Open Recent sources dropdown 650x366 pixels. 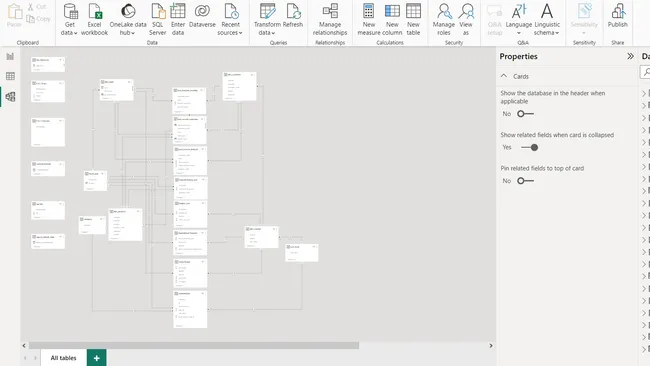230,19
